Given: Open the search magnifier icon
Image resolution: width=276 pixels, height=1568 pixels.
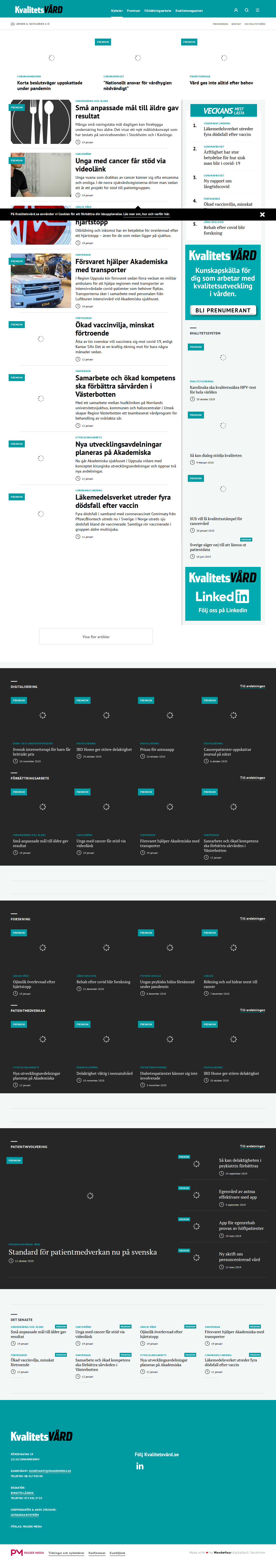Looking at the screenshot, I should point(247,10).
